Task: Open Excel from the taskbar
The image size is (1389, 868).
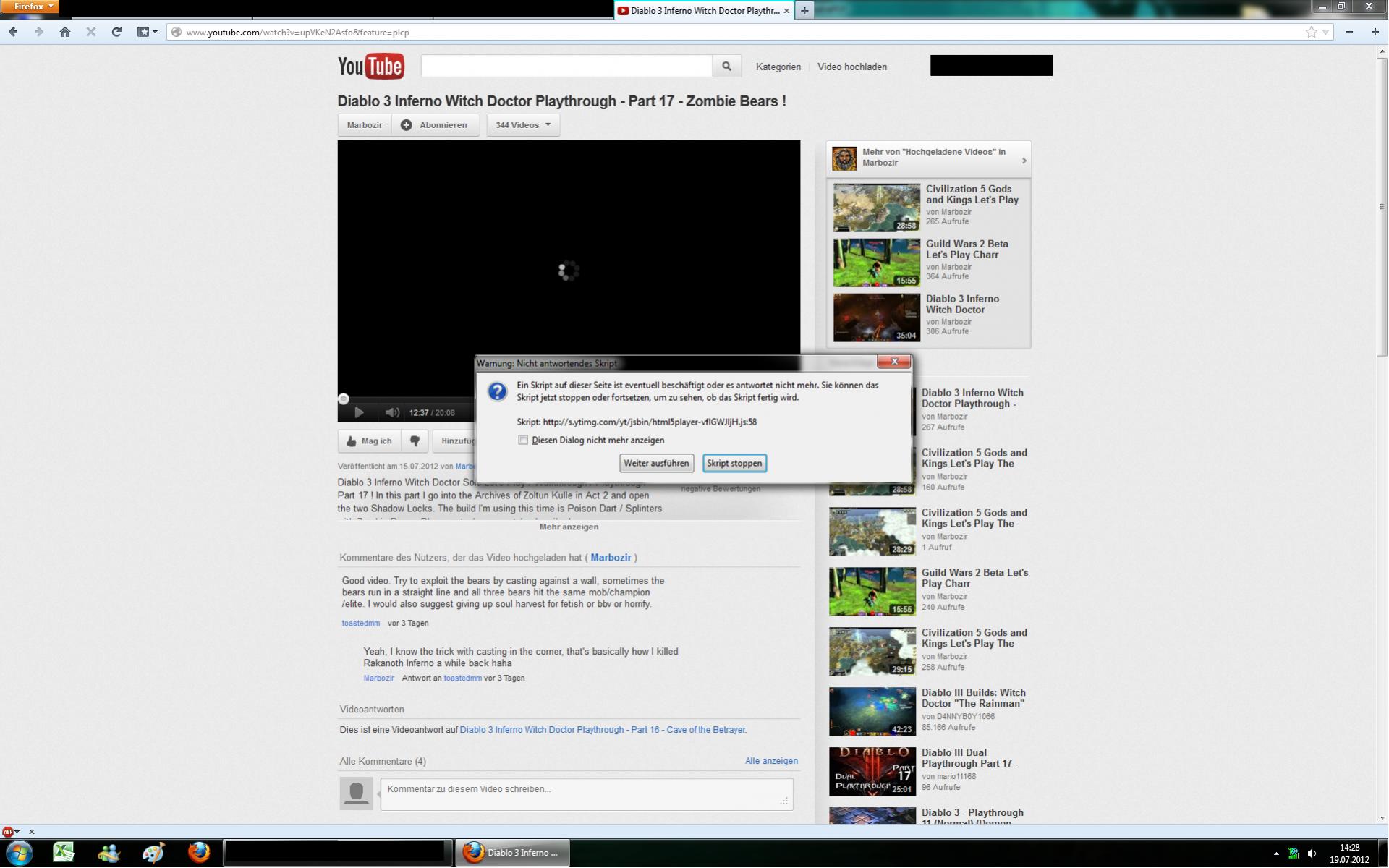Action: [x=63, y=852]
